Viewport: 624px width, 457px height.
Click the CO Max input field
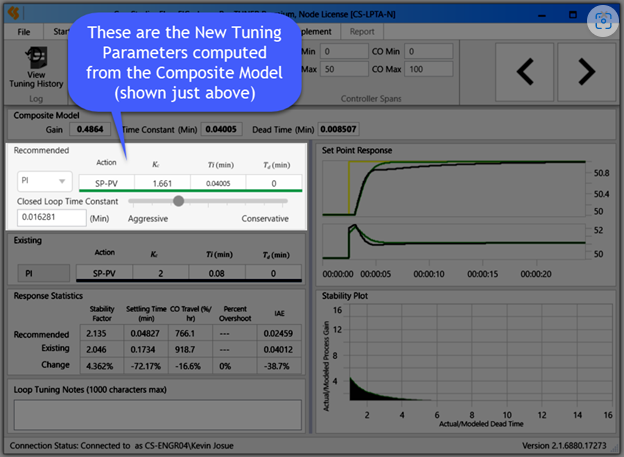click(429, 69)
